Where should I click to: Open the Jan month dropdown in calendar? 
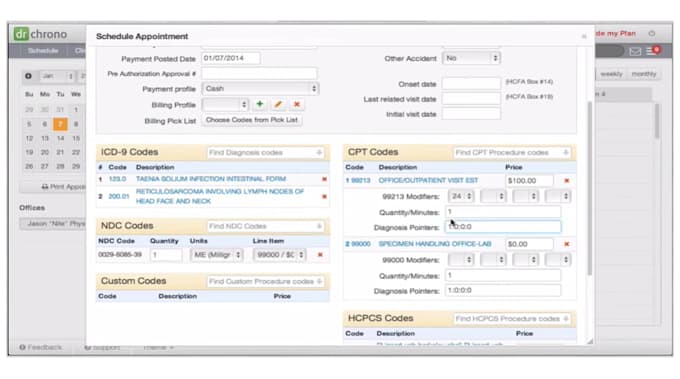point(57,76)
